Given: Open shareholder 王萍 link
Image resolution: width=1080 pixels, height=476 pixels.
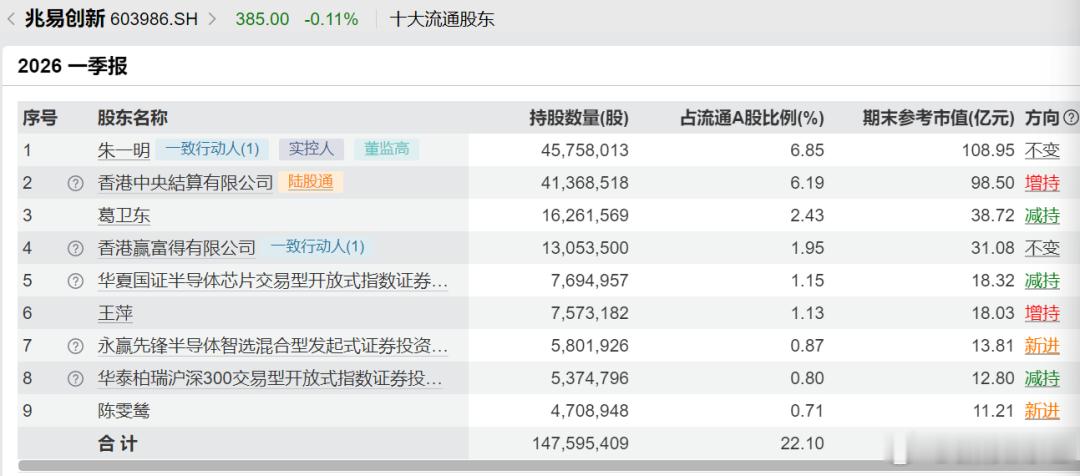Looking at the screenshot, I should [x=115, y=313].
